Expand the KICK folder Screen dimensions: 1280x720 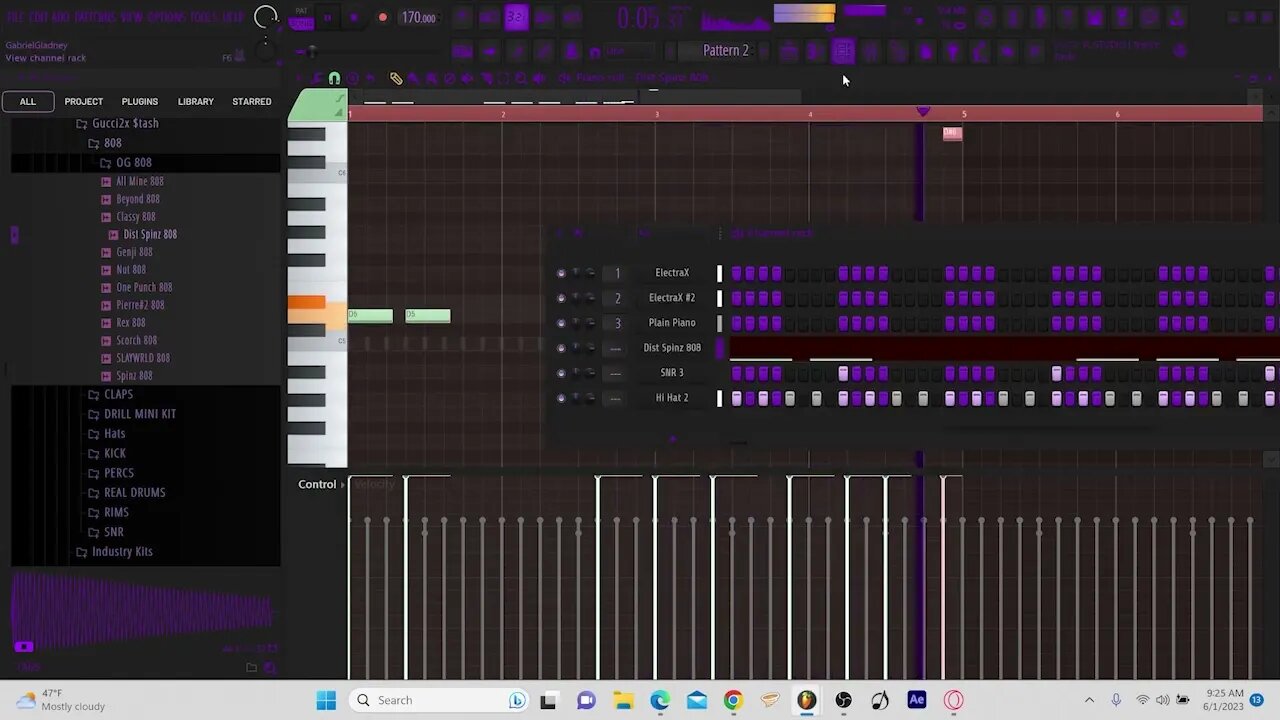(107, 453)
